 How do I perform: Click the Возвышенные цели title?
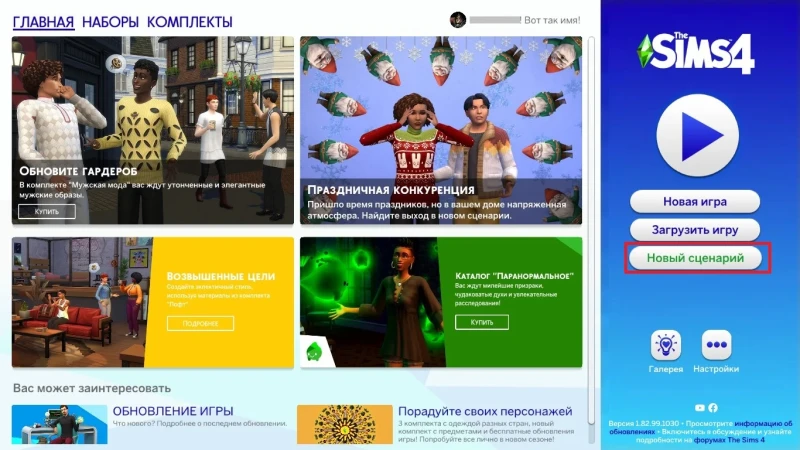click(x=221, y=276)
